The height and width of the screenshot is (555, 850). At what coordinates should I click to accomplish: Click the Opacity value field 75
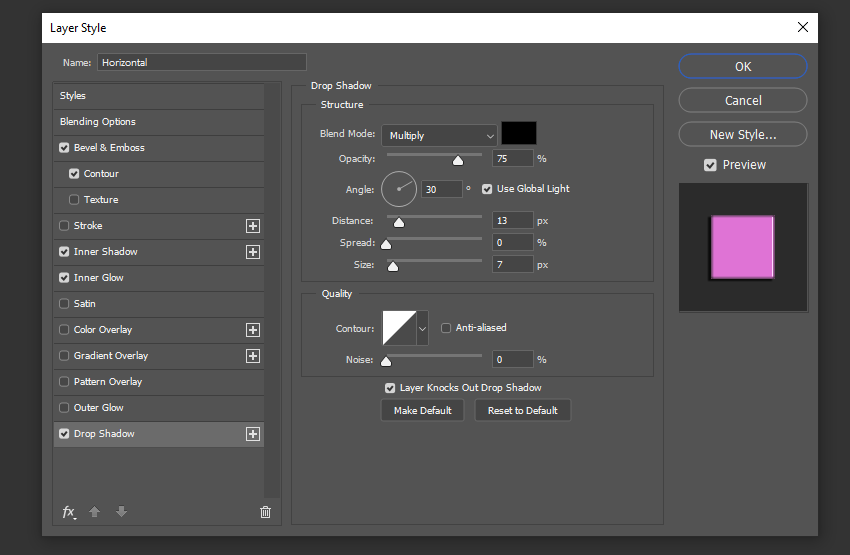pyautogui.click(x=512, y=158)
